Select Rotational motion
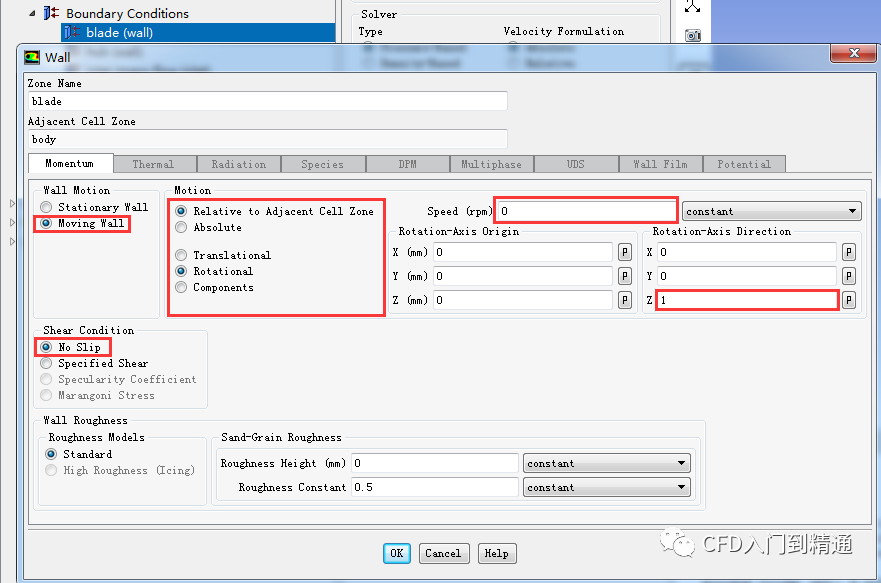The height and width of the screenshot is (583, 881). (x=181, y=271)
